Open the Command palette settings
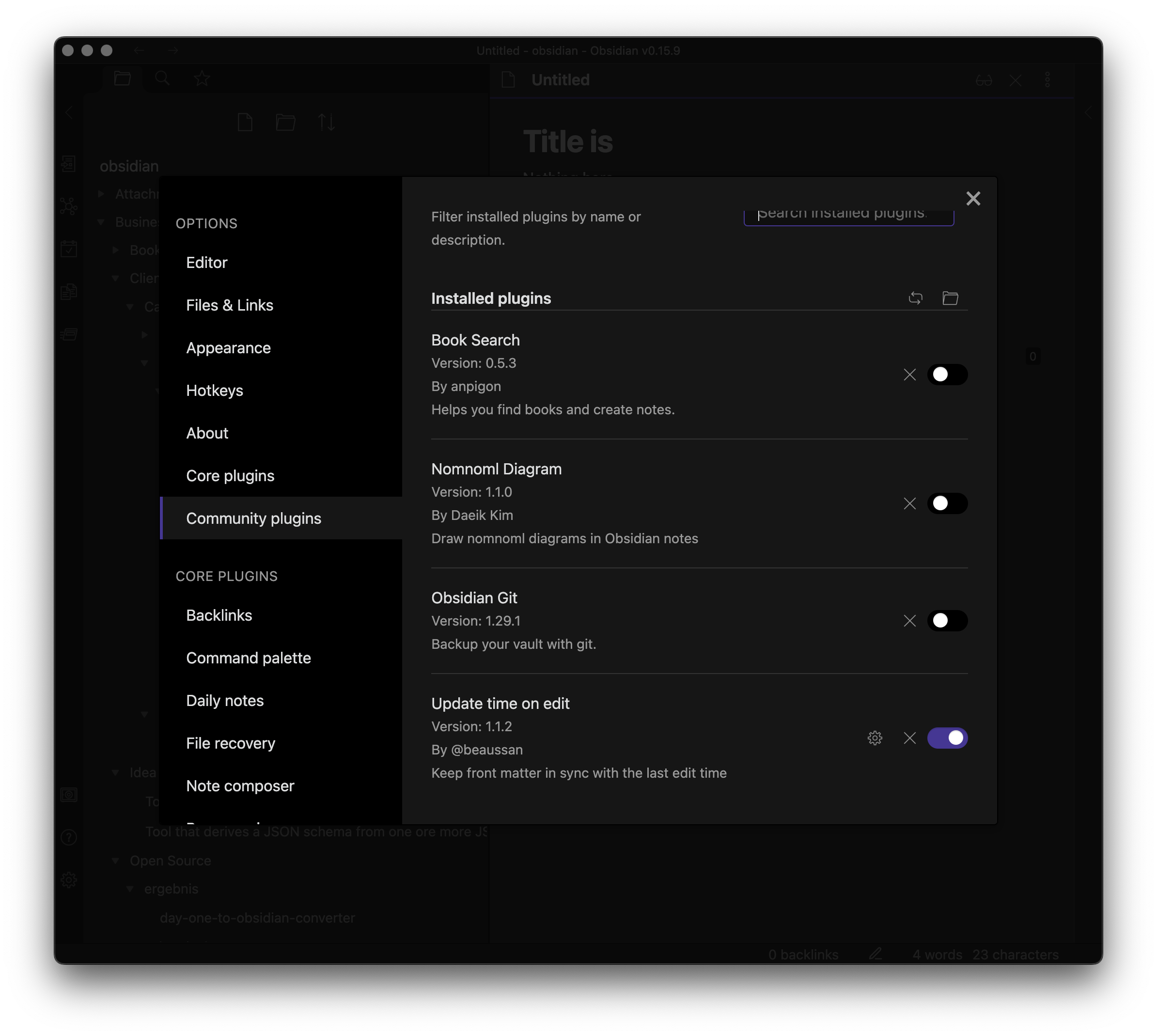This screenshot has width=1157, height=1036. coord(248,658)
